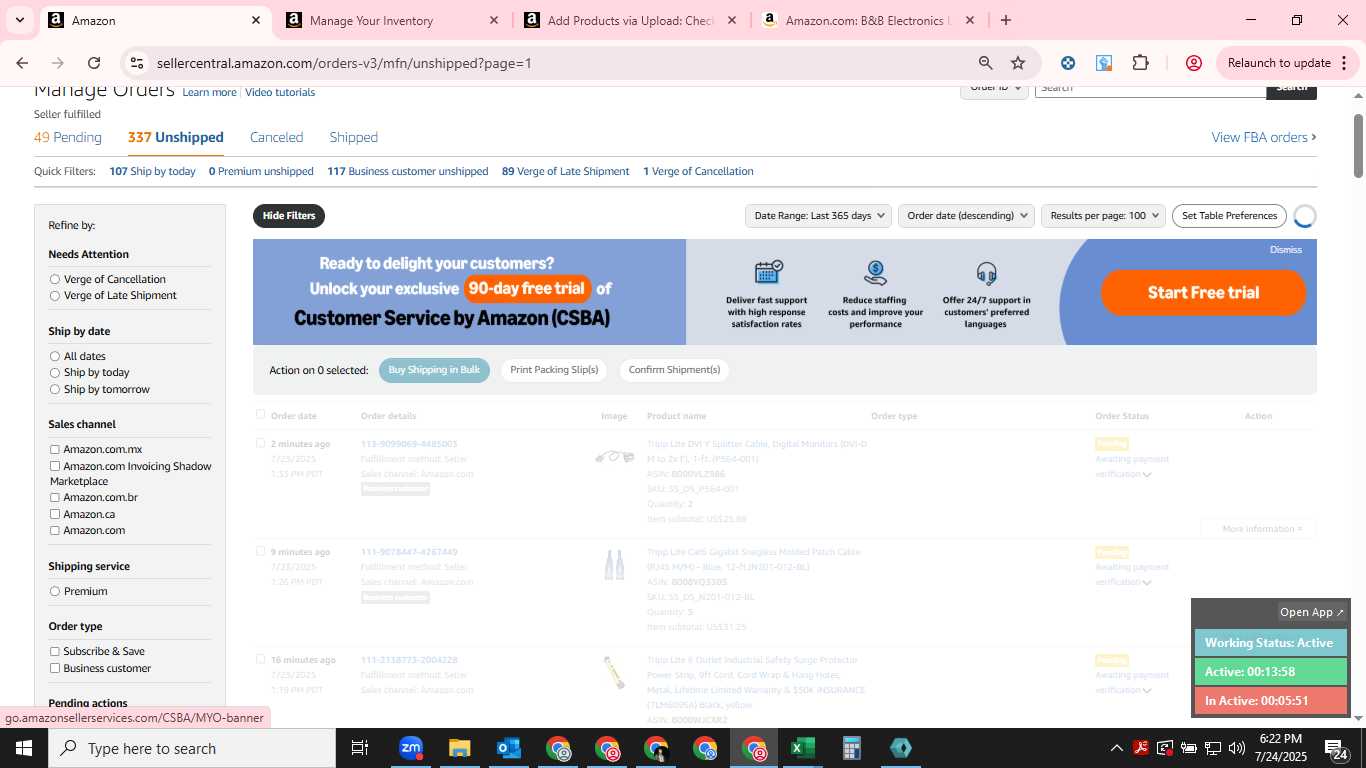Open Excel from the taskbar
Screen dimensions: 1366x768
pyautogui.click(x=802, y=748)
